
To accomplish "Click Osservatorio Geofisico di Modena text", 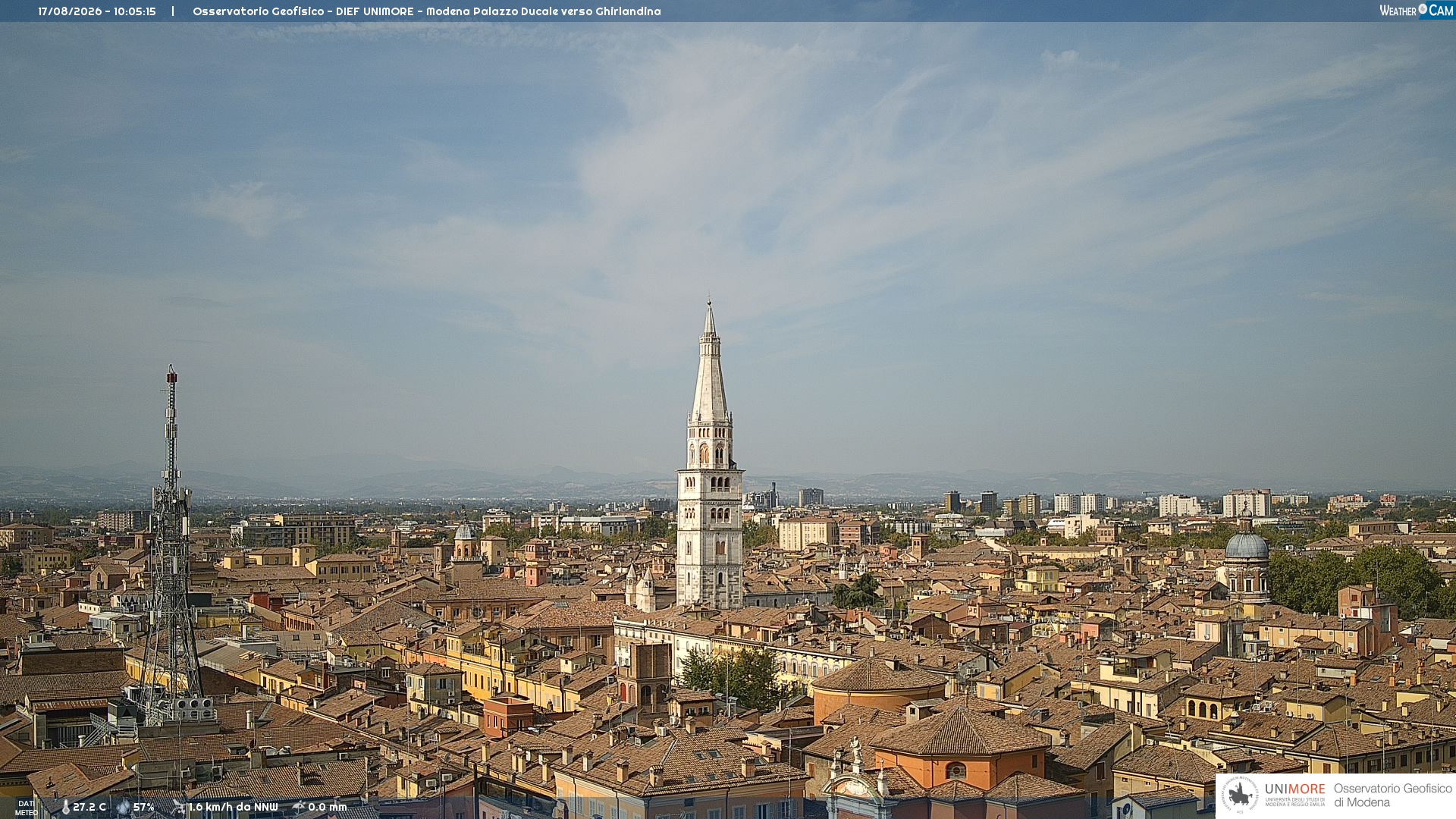I will click(1392, 795).
